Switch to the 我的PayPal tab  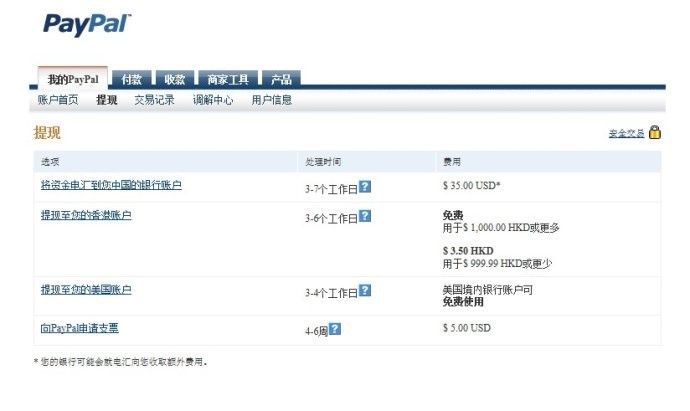click(73, 79)
